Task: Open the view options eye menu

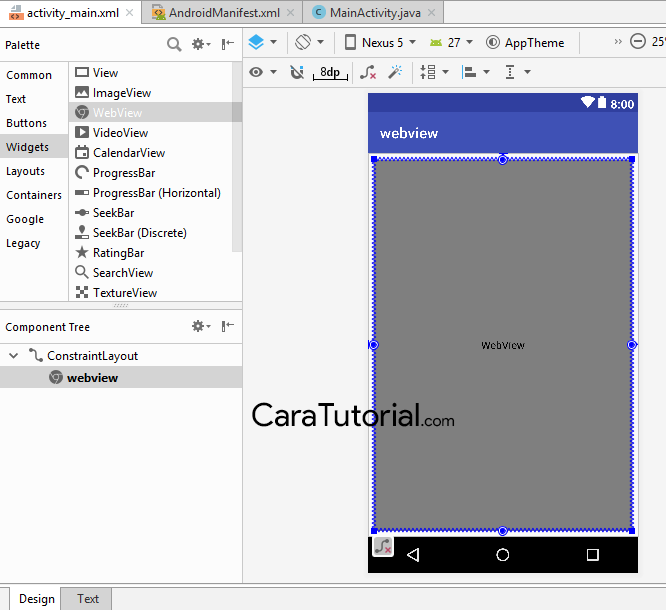Action: (262, 72)
